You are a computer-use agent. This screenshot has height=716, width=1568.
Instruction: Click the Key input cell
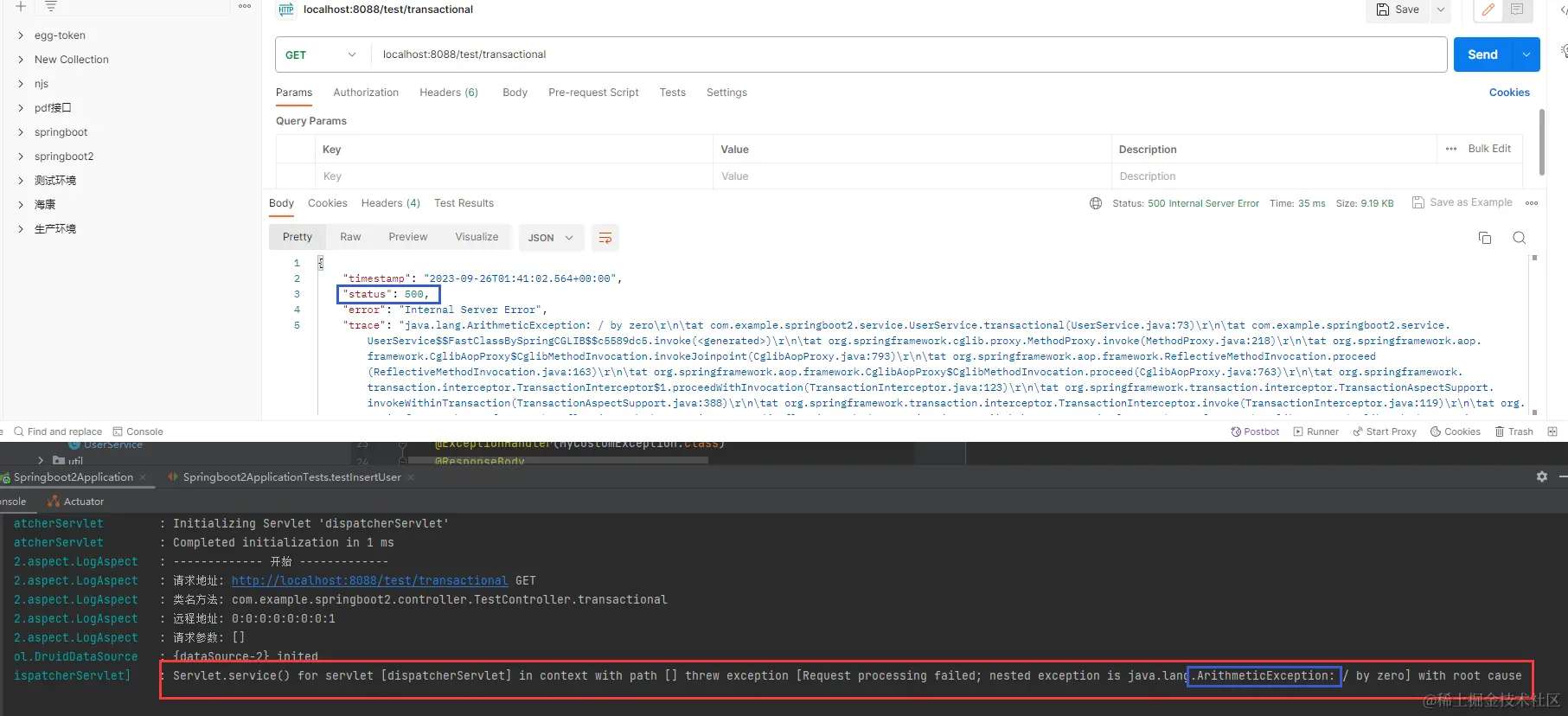coord(514,176)
